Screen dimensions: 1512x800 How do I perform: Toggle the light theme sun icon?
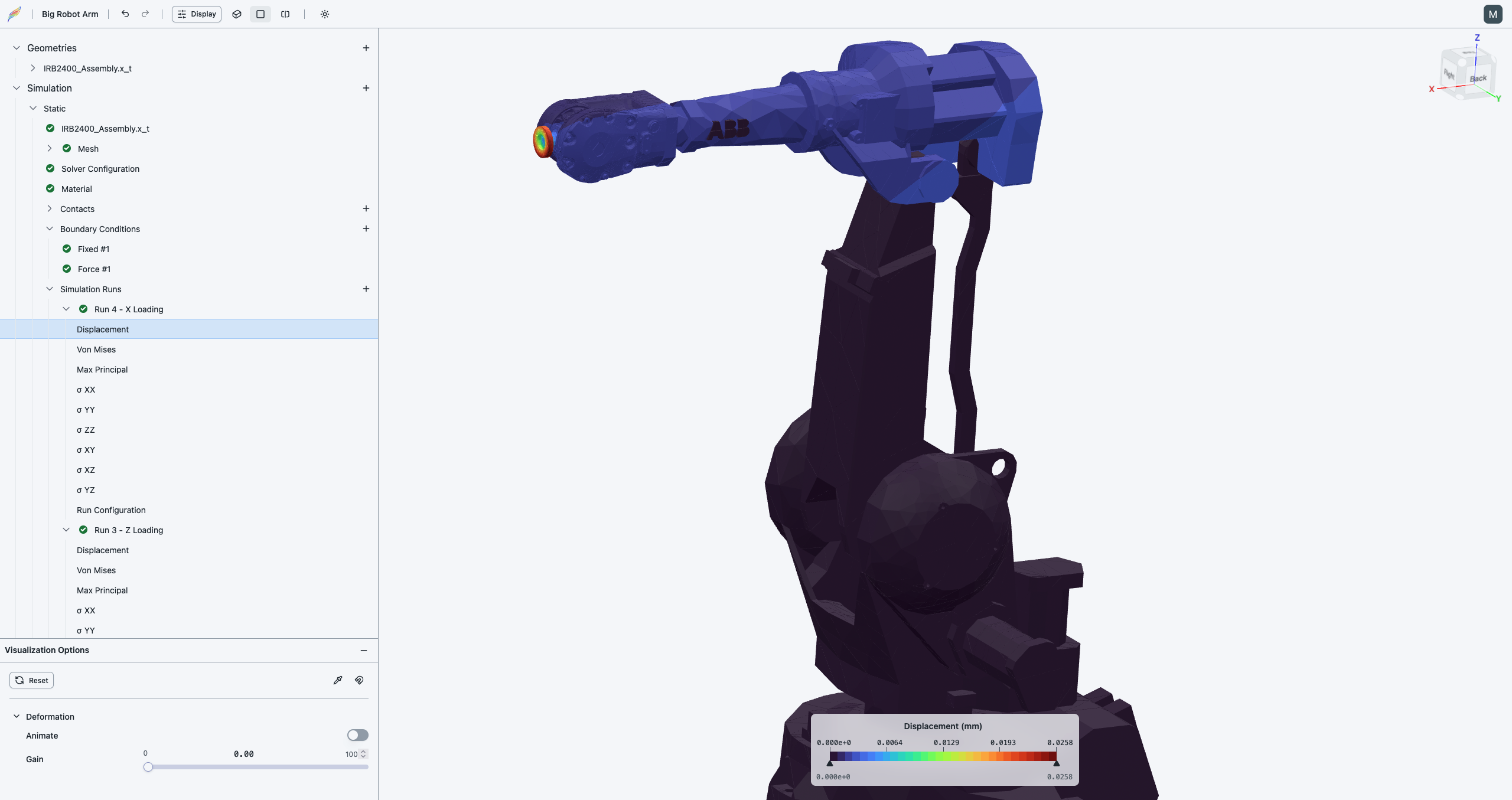pyautogui.click(x=325, y=14)
